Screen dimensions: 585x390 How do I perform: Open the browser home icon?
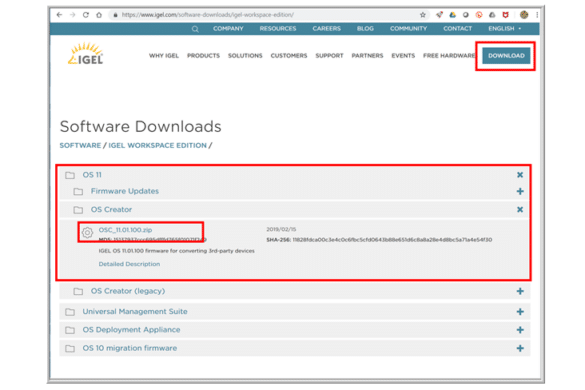click(99, 15)
